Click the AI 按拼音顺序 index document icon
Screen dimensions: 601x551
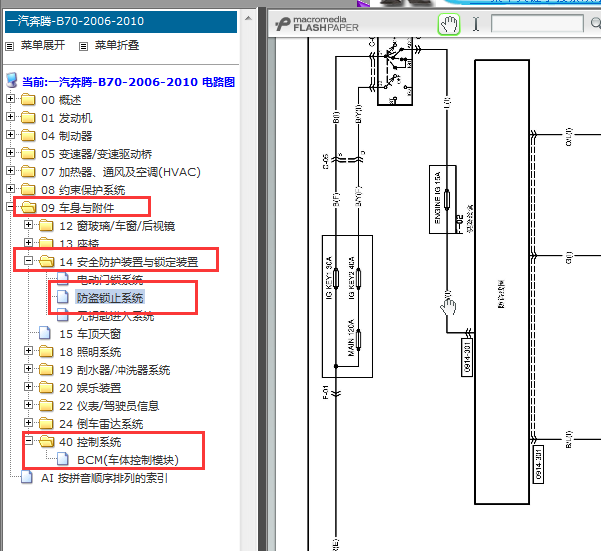coord(27,477)
